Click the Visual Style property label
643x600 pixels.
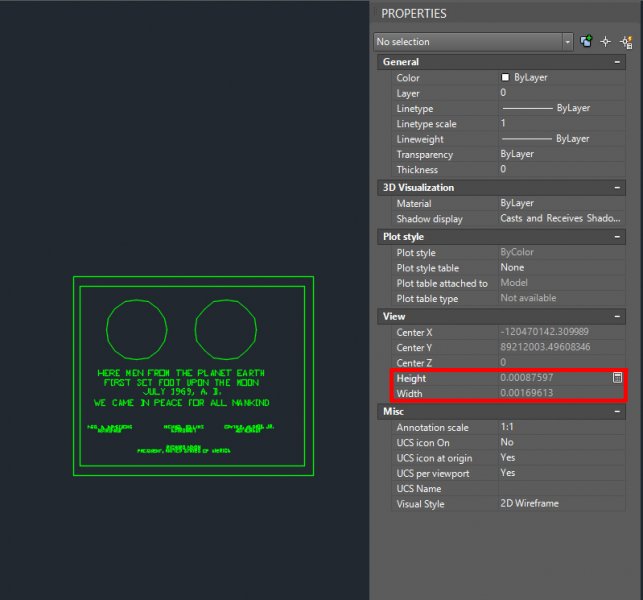coord(420,504)
